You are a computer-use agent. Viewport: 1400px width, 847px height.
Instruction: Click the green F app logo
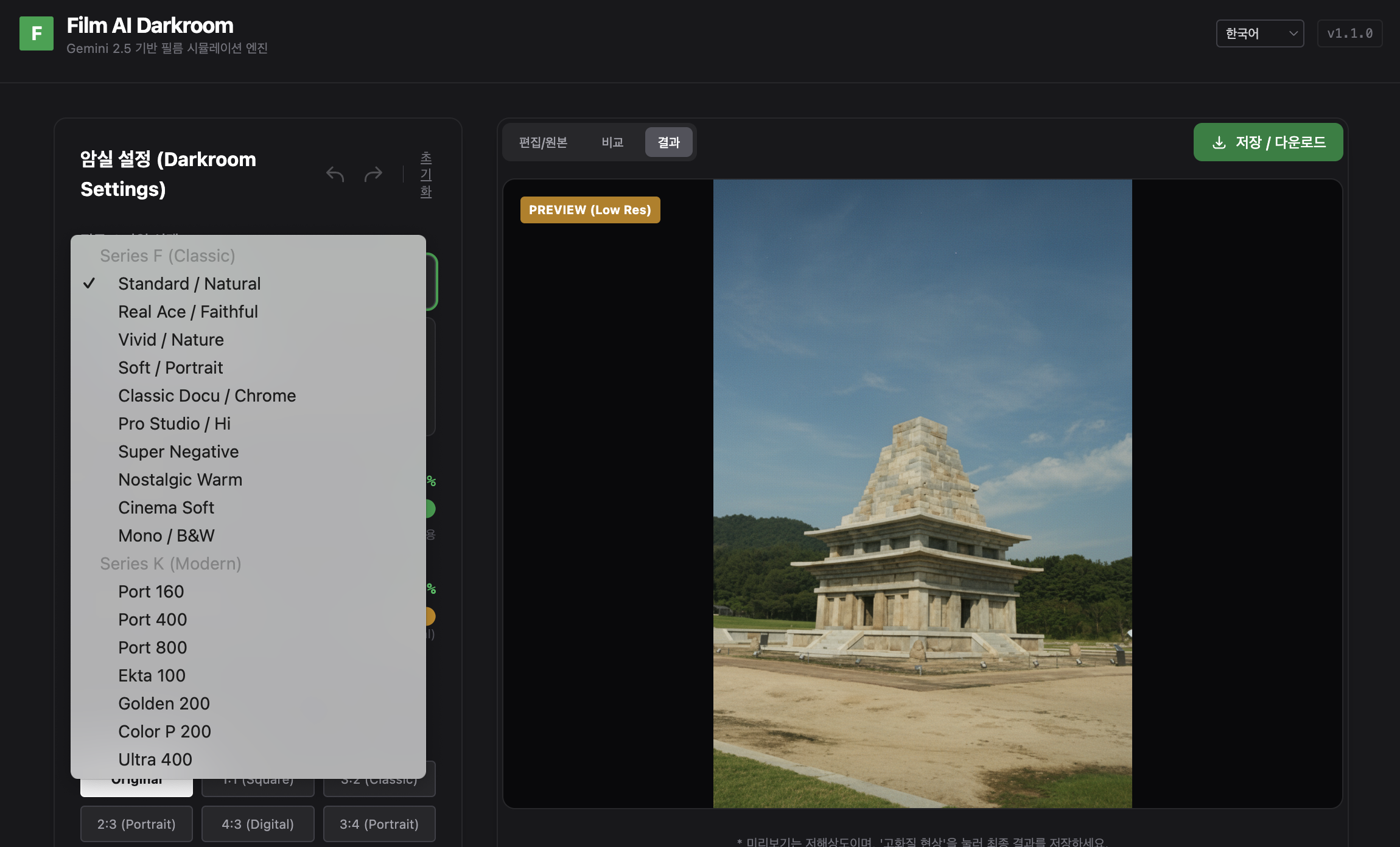[36, 33]
